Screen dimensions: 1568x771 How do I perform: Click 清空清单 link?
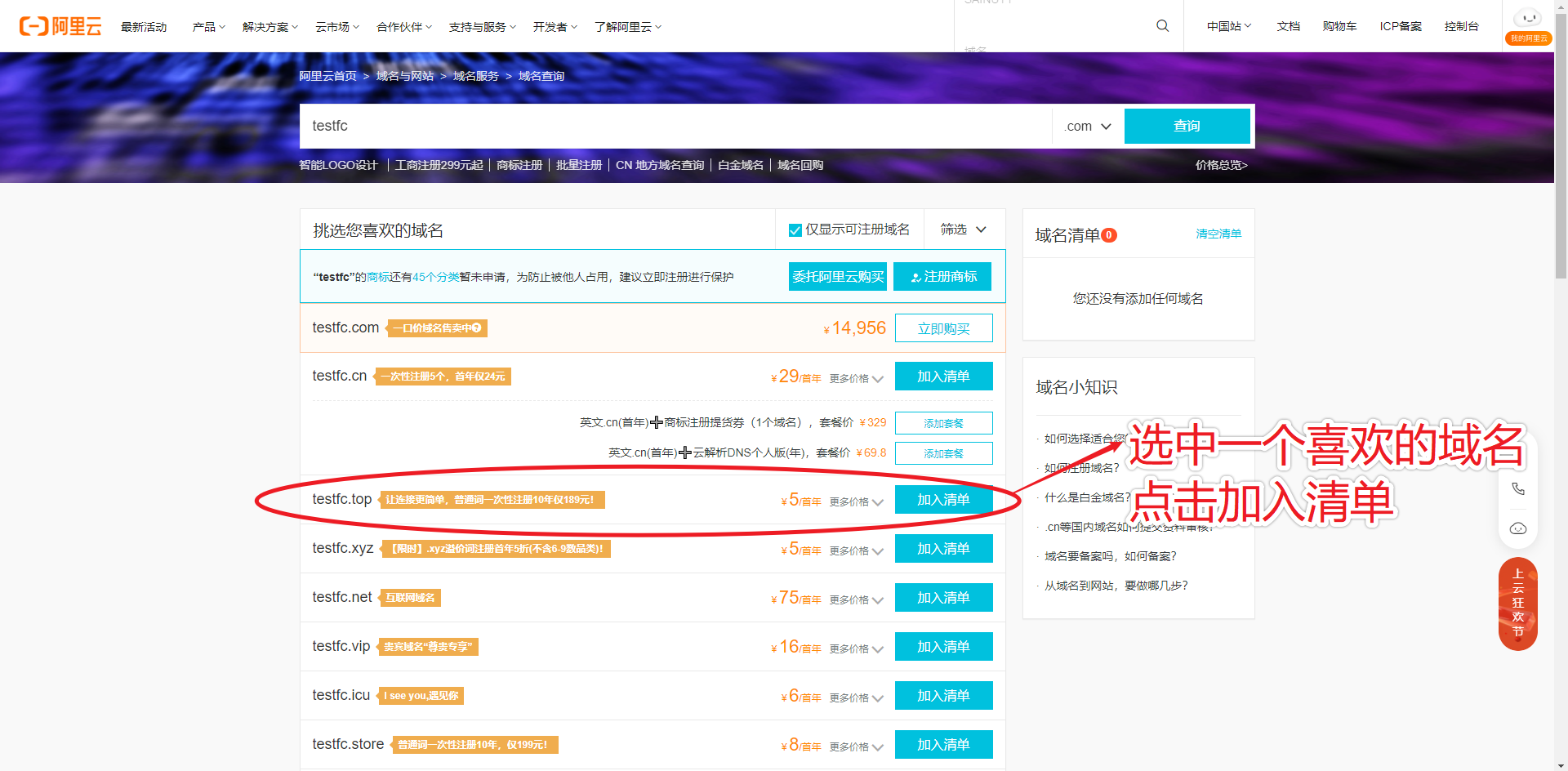point(1218,234)
